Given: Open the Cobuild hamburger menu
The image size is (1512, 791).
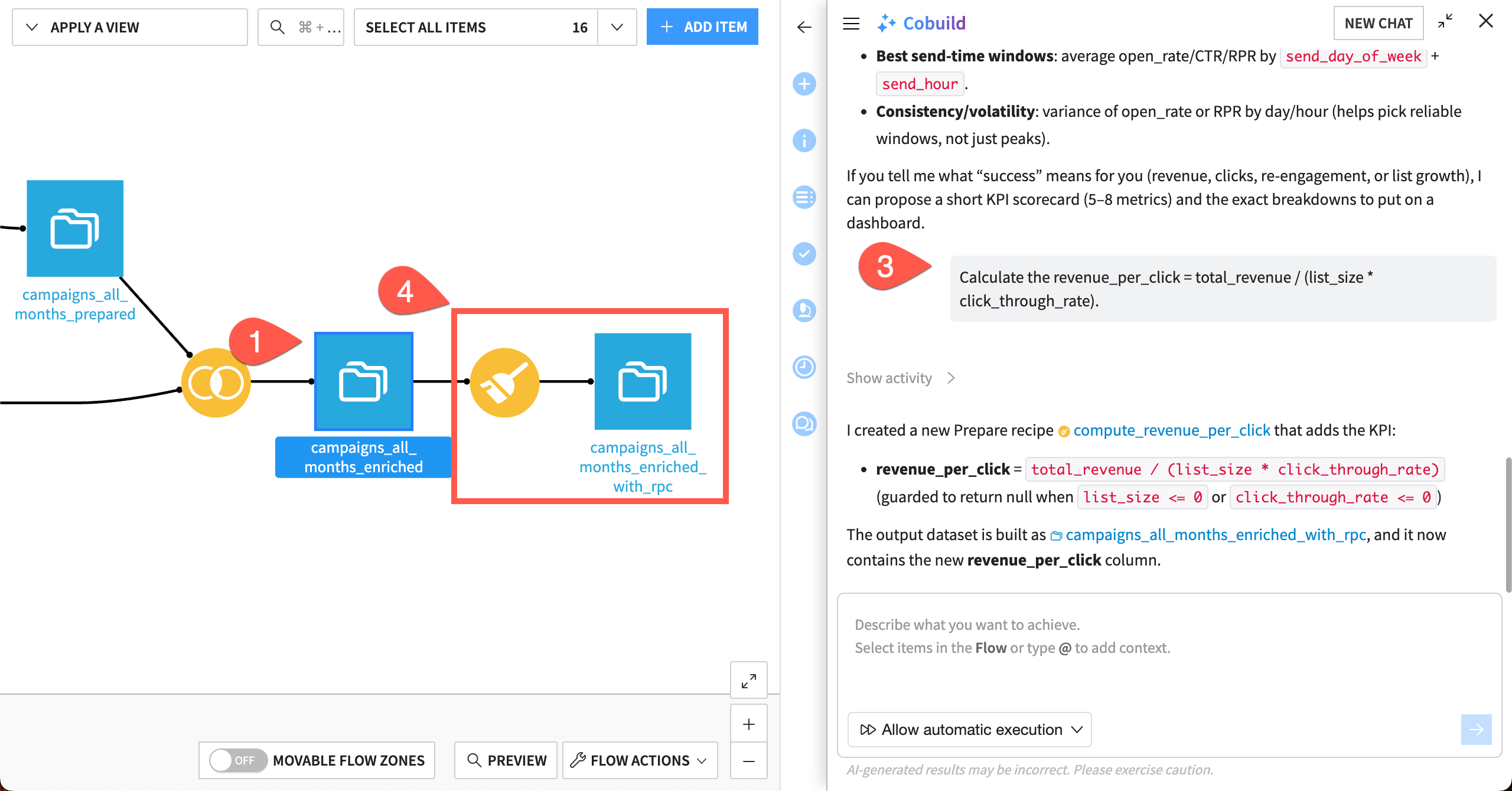Looking at the screenshot, I should 851,24.
